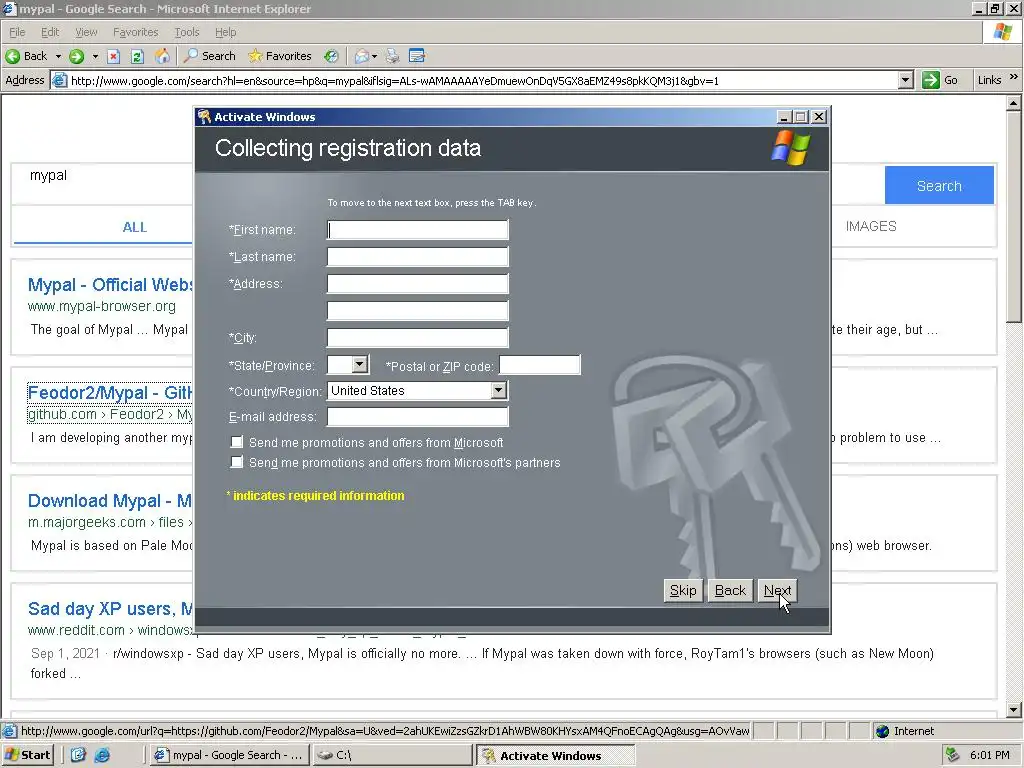
Task: Switch to mypal - Google Search taskbar button
Action: (229, 755)
